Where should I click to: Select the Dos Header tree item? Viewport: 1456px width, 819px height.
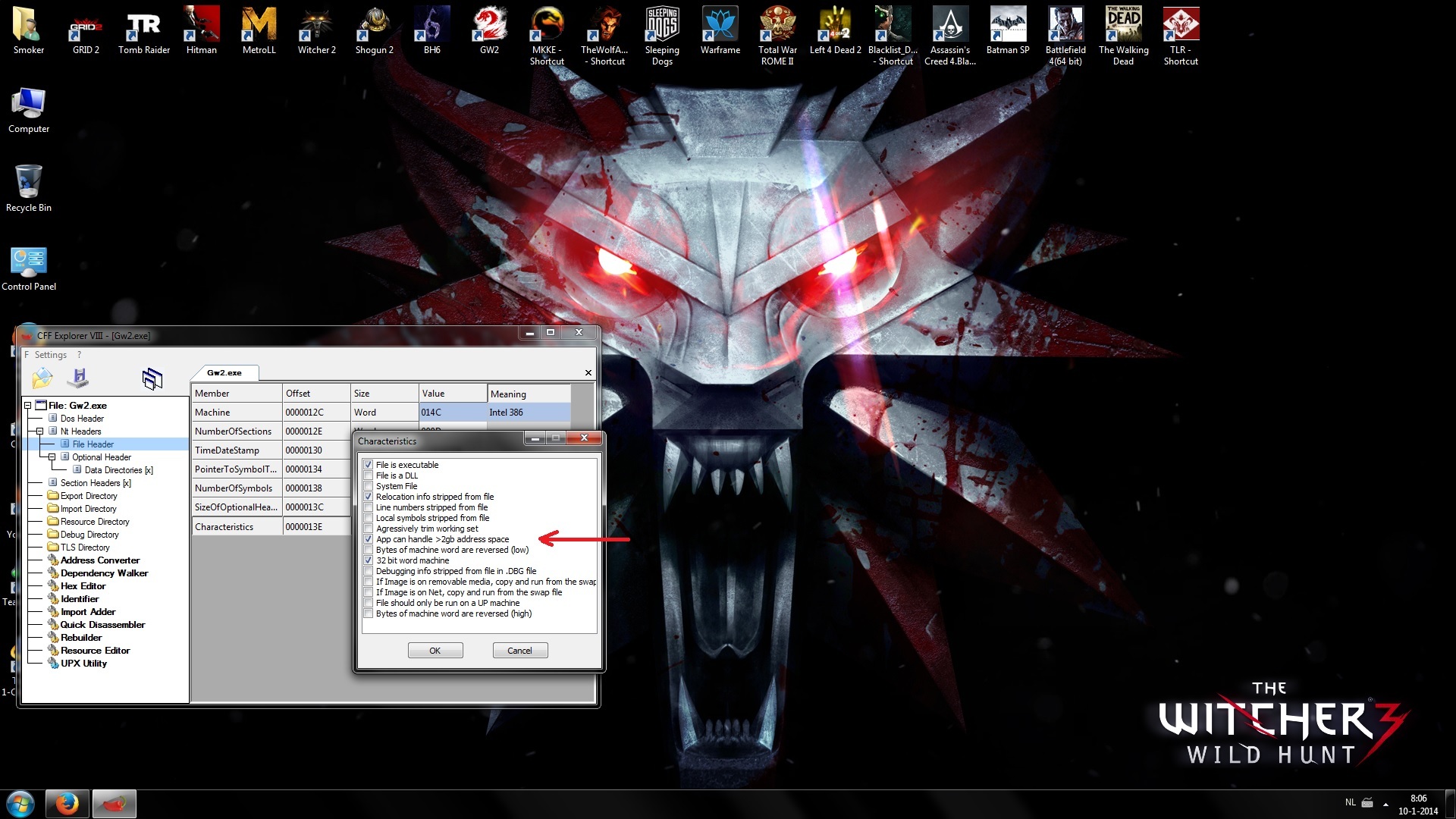point(82,419)
